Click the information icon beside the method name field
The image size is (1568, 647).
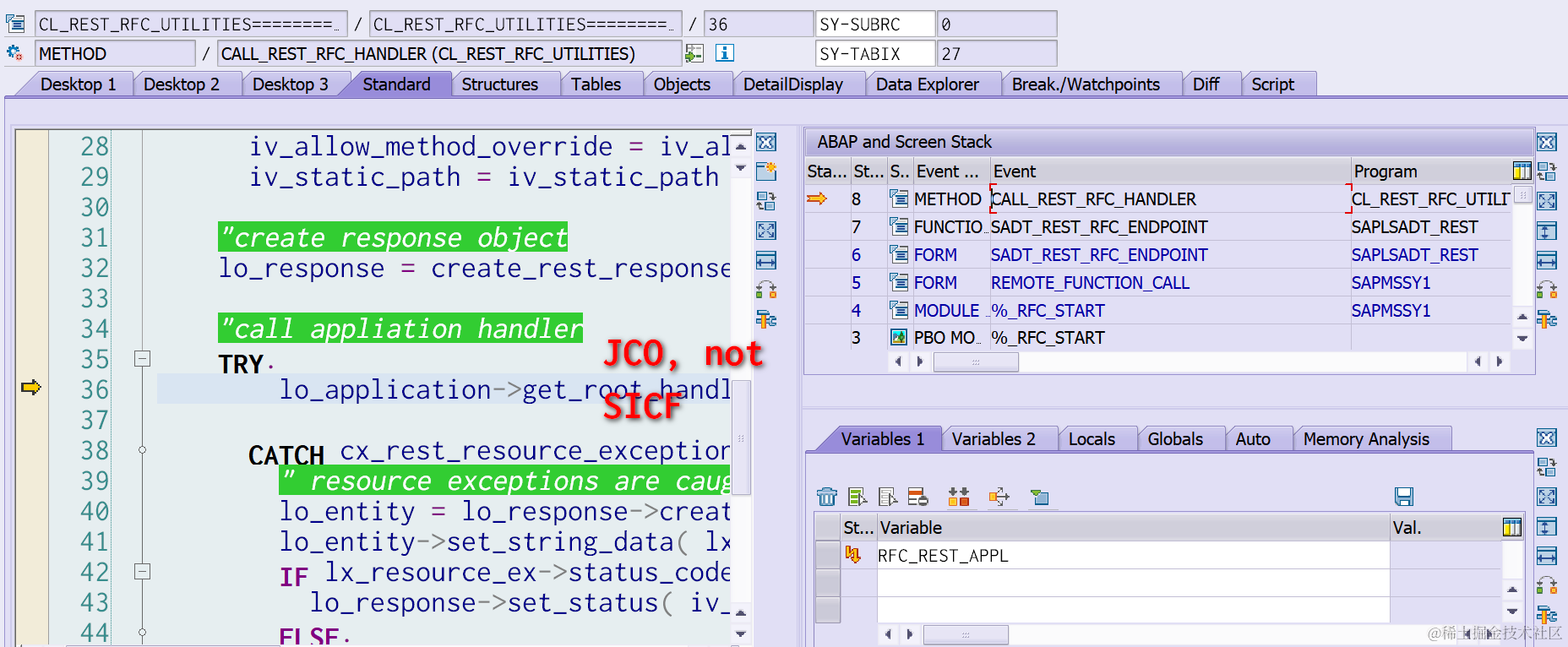point(724,53)
